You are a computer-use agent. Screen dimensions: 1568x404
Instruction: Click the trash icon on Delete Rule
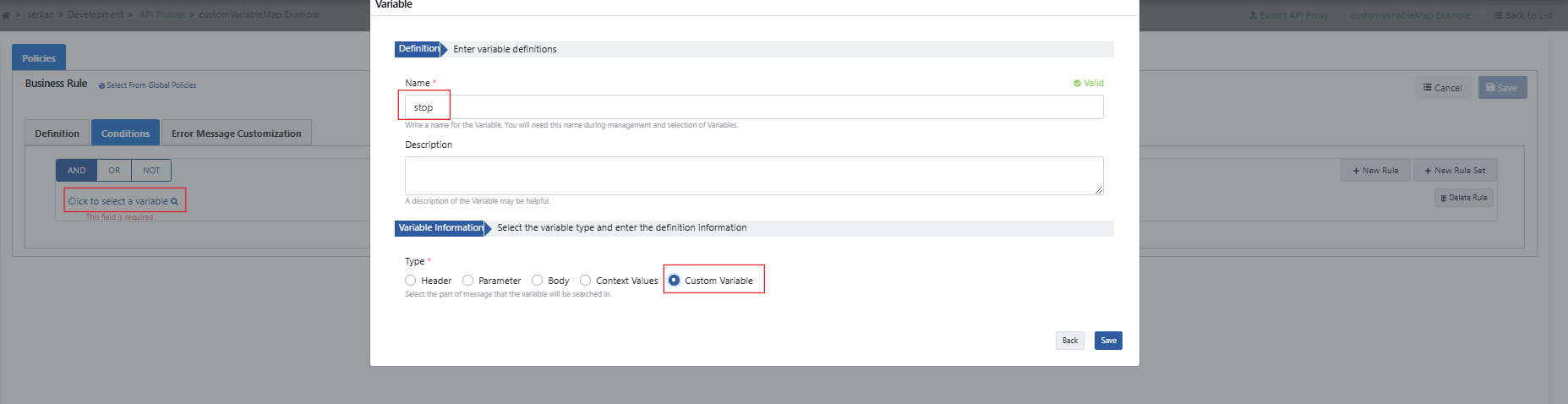click(x=1443, y=198)
